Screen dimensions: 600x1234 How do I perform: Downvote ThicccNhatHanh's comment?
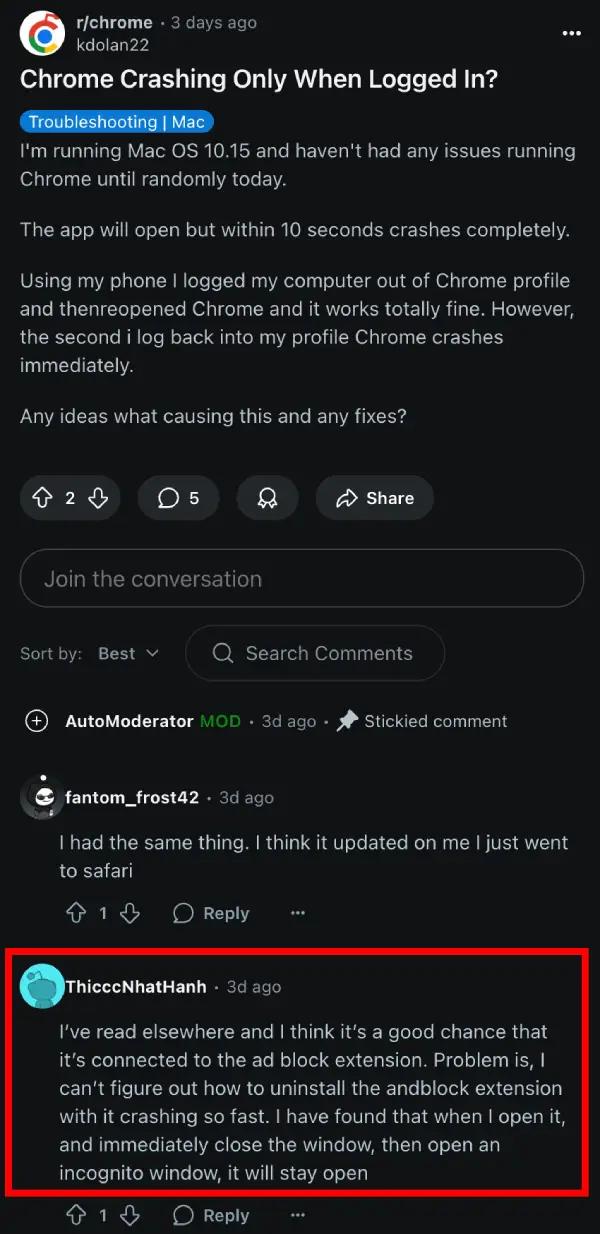130,1215
